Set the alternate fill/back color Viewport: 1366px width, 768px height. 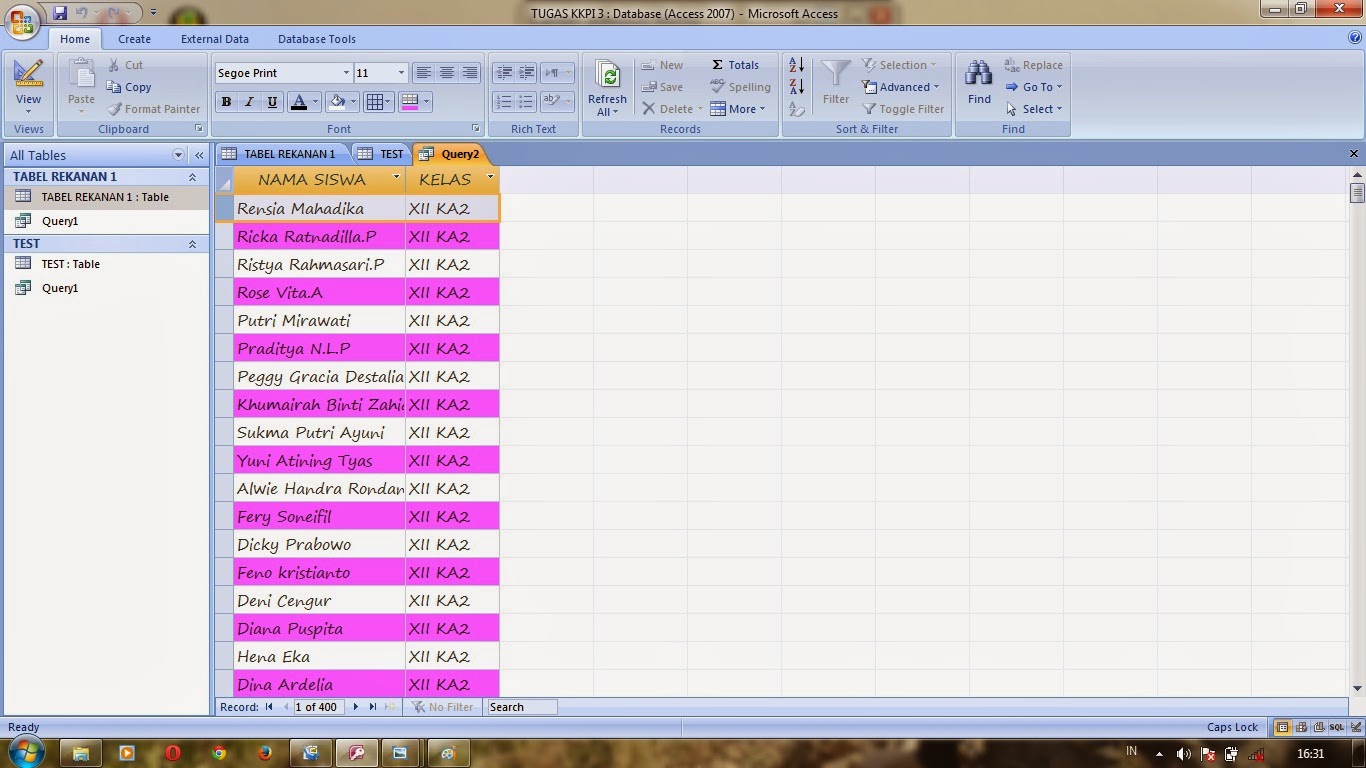409,101
